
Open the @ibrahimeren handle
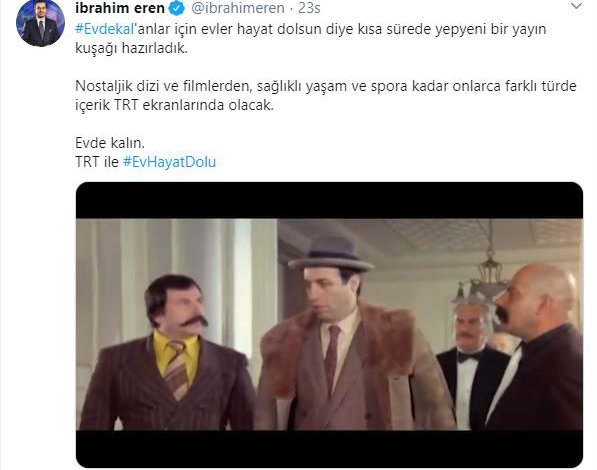point(238,8)
